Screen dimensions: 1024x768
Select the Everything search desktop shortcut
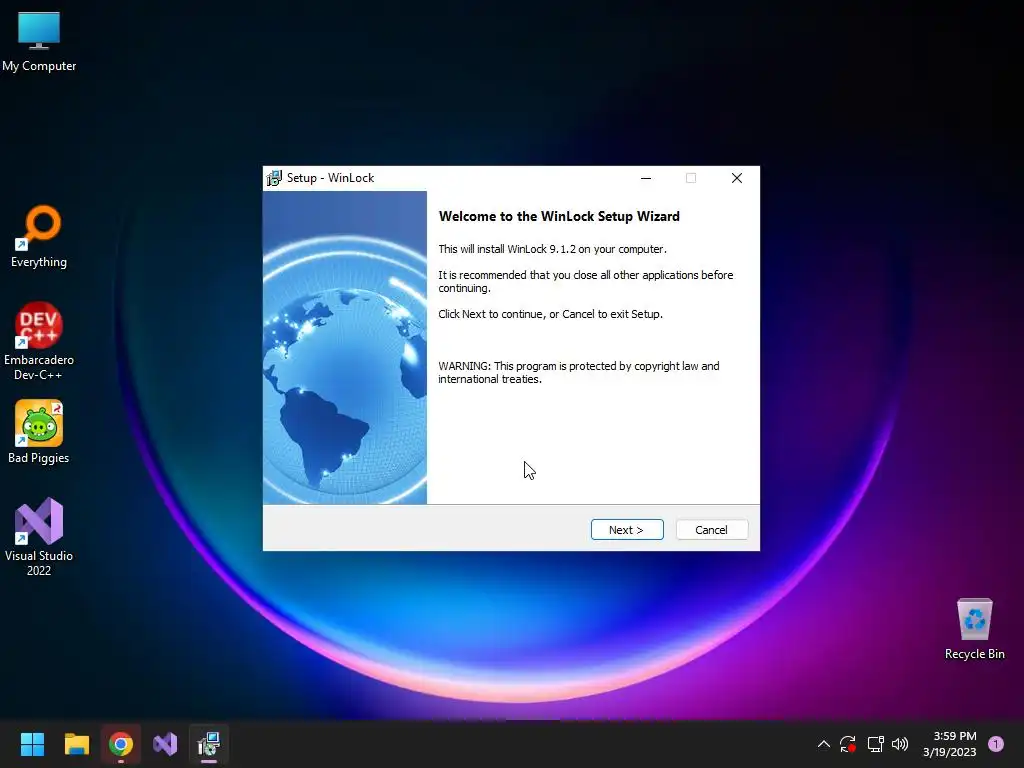pyautogui.click(x=39, y=237)
